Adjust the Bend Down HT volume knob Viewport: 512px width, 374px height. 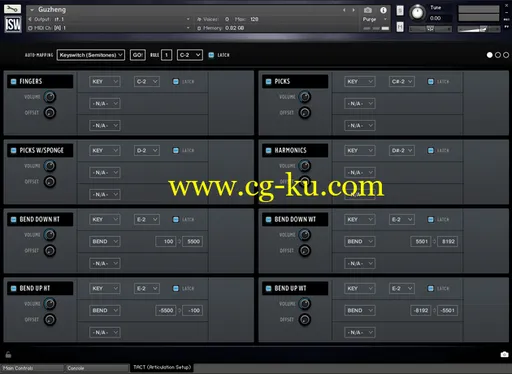(50, 235)
